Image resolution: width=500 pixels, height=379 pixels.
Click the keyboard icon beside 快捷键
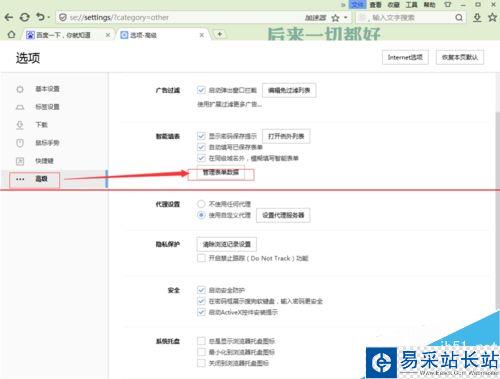[x=20, y=161]
